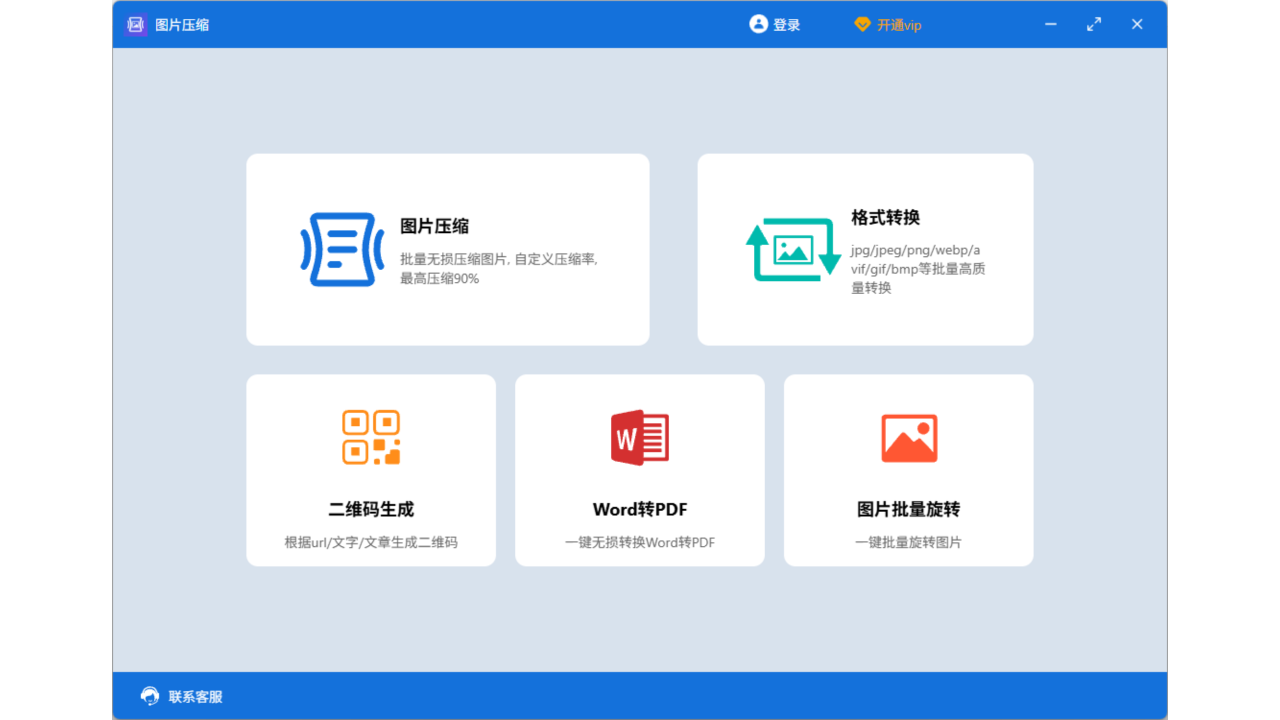This screenshot has width=1280, height=720.
Task: Click the crown icon next to 开通vip
Action: pos(863,24)
